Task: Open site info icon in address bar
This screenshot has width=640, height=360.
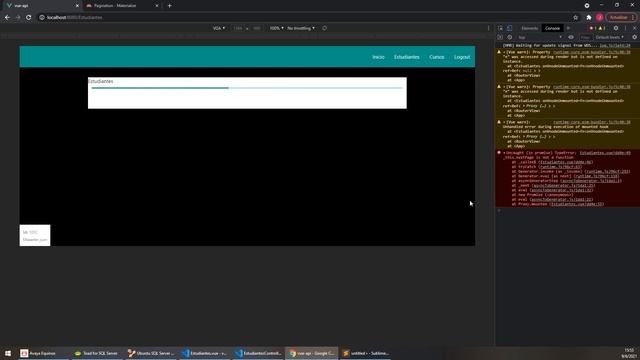Action: pyautogui.click(x=42, y=18)
